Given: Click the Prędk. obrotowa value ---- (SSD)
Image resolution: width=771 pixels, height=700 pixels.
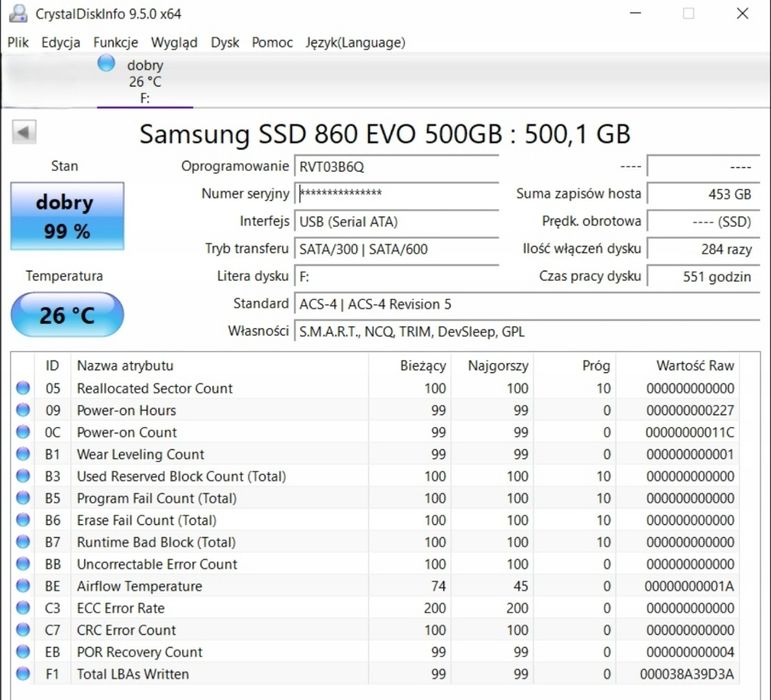Looking at the screenshot, I should click(704, 221).
